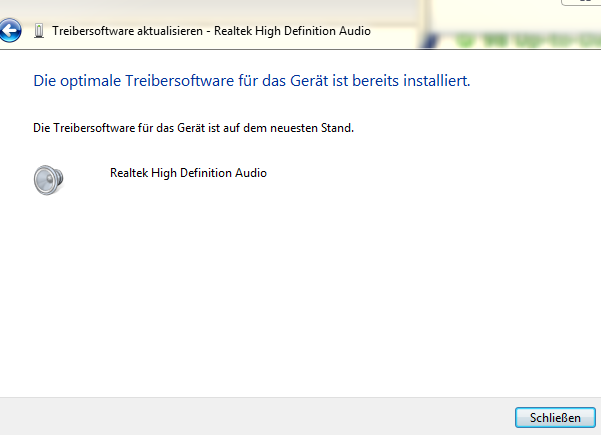Select the Realtek High Definition Audio device name
The width and height of the screenshot is (601, 435).
click(188, 173)
